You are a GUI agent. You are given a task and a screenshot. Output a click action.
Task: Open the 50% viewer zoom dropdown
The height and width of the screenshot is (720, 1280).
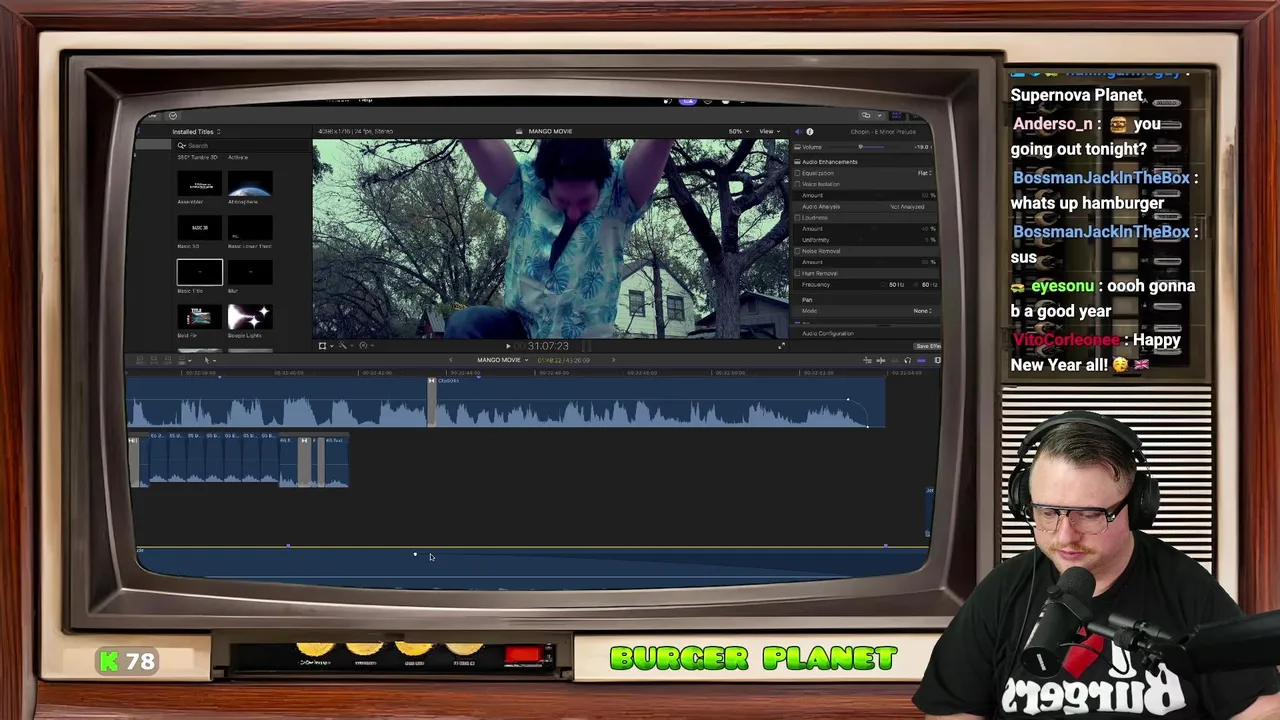[x=738, y=131]
